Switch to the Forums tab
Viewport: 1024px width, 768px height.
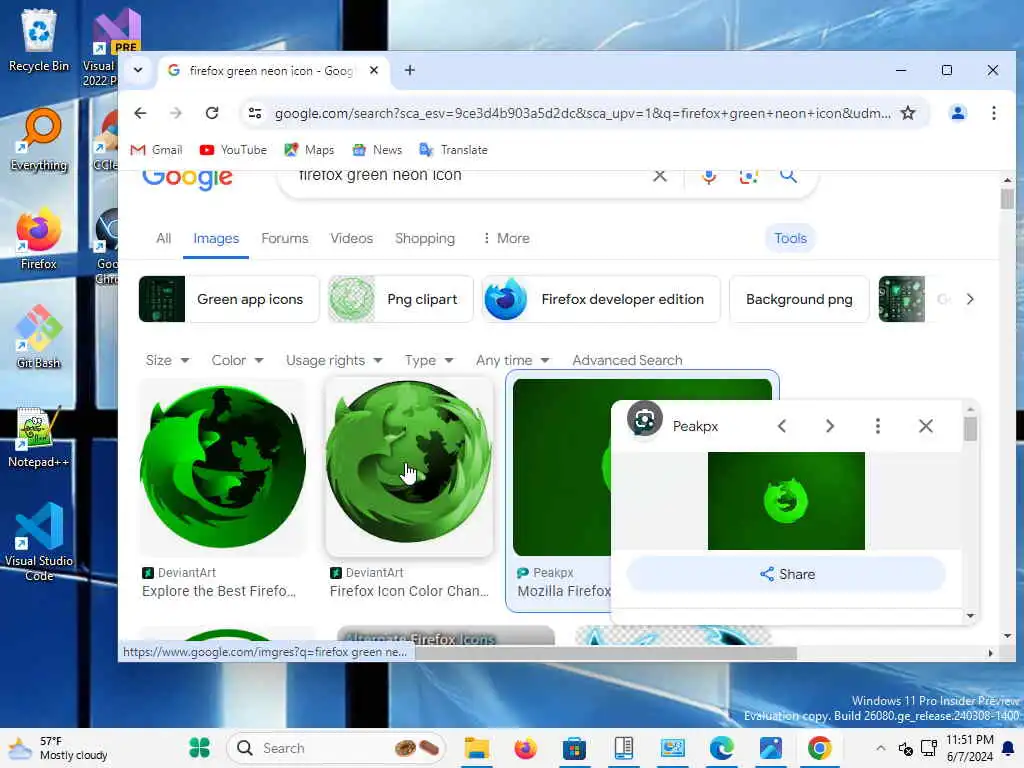coord(285,238)
